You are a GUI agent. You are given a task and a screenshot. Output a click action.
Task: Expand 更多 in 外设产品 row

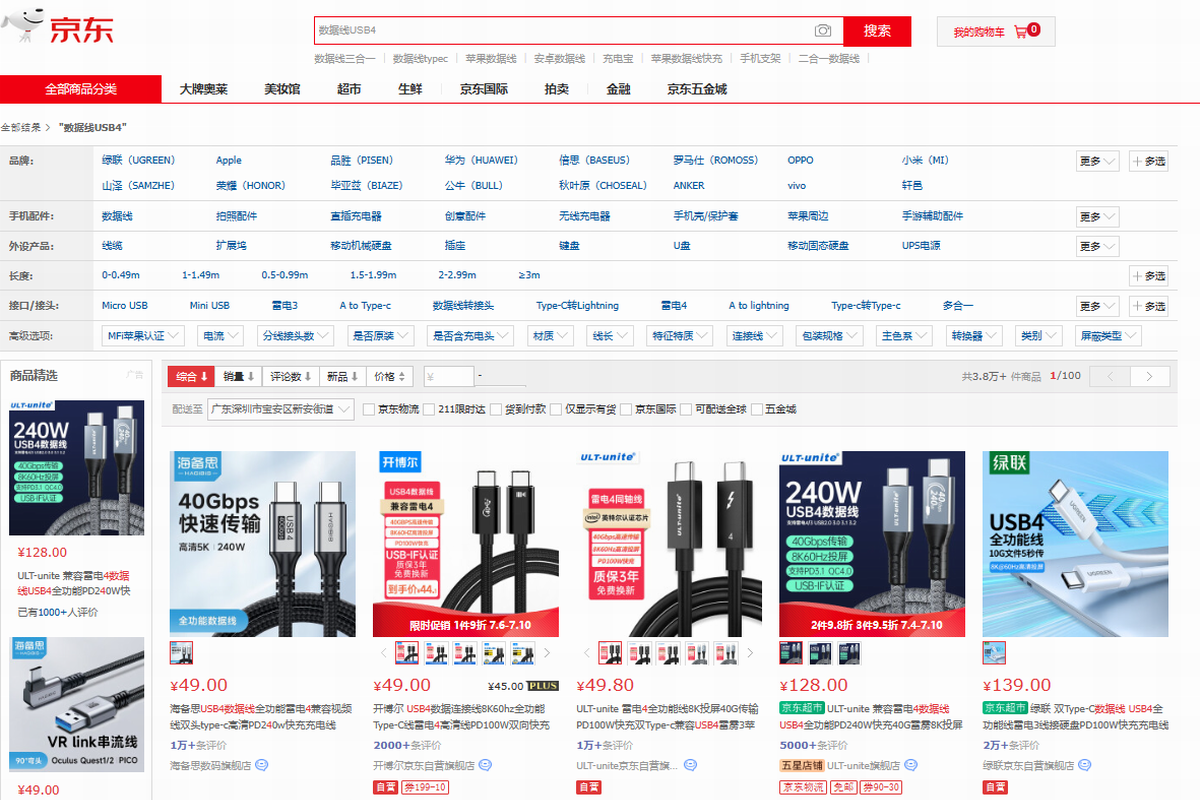tap(1097, 246)
